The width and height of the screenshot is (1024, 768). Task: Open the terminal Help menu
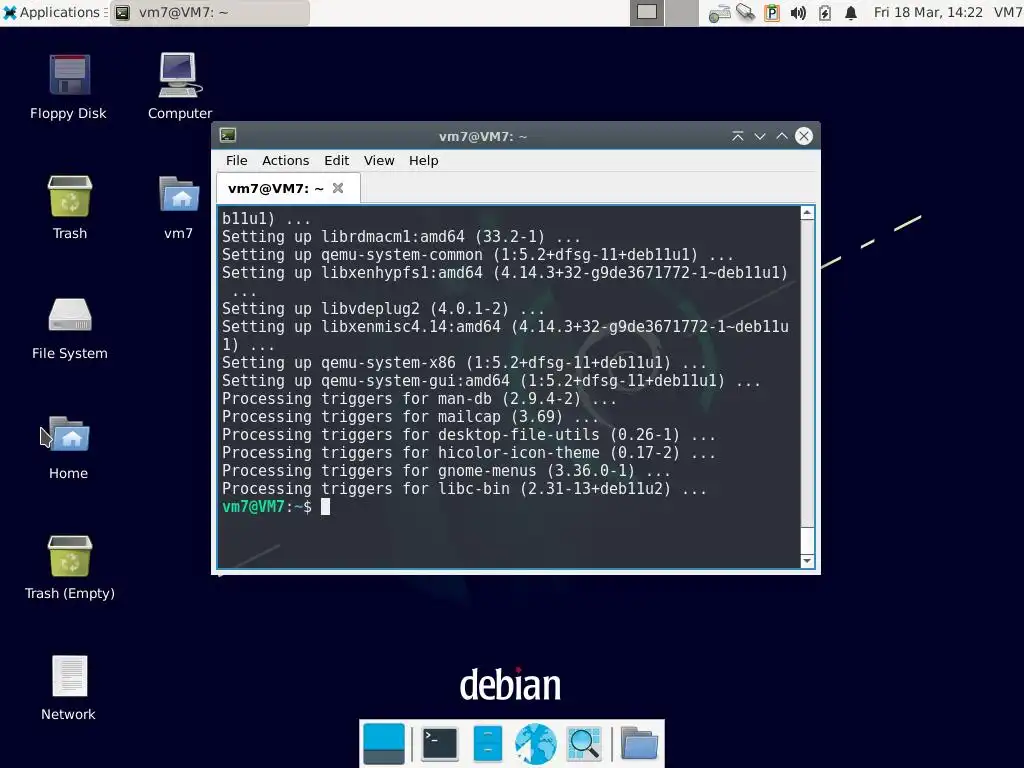[x=423, y=161]
